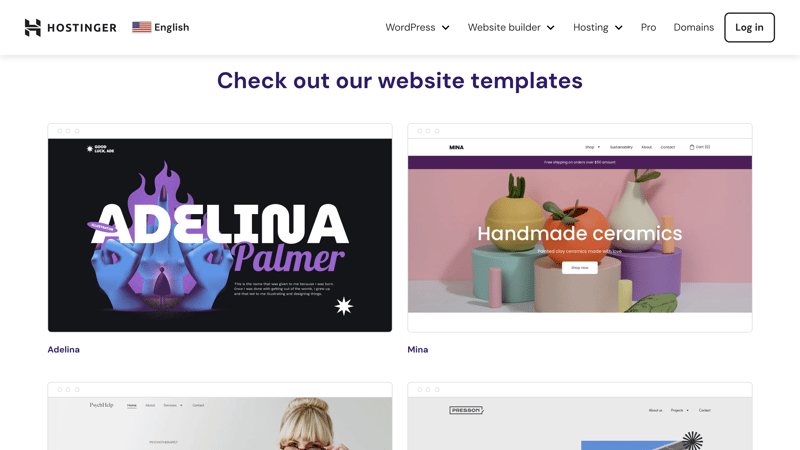The height and width of the screenshot is (450, 800).
Task: Open the Adelina Palmer template thumbnail
Action: (220, 228)
